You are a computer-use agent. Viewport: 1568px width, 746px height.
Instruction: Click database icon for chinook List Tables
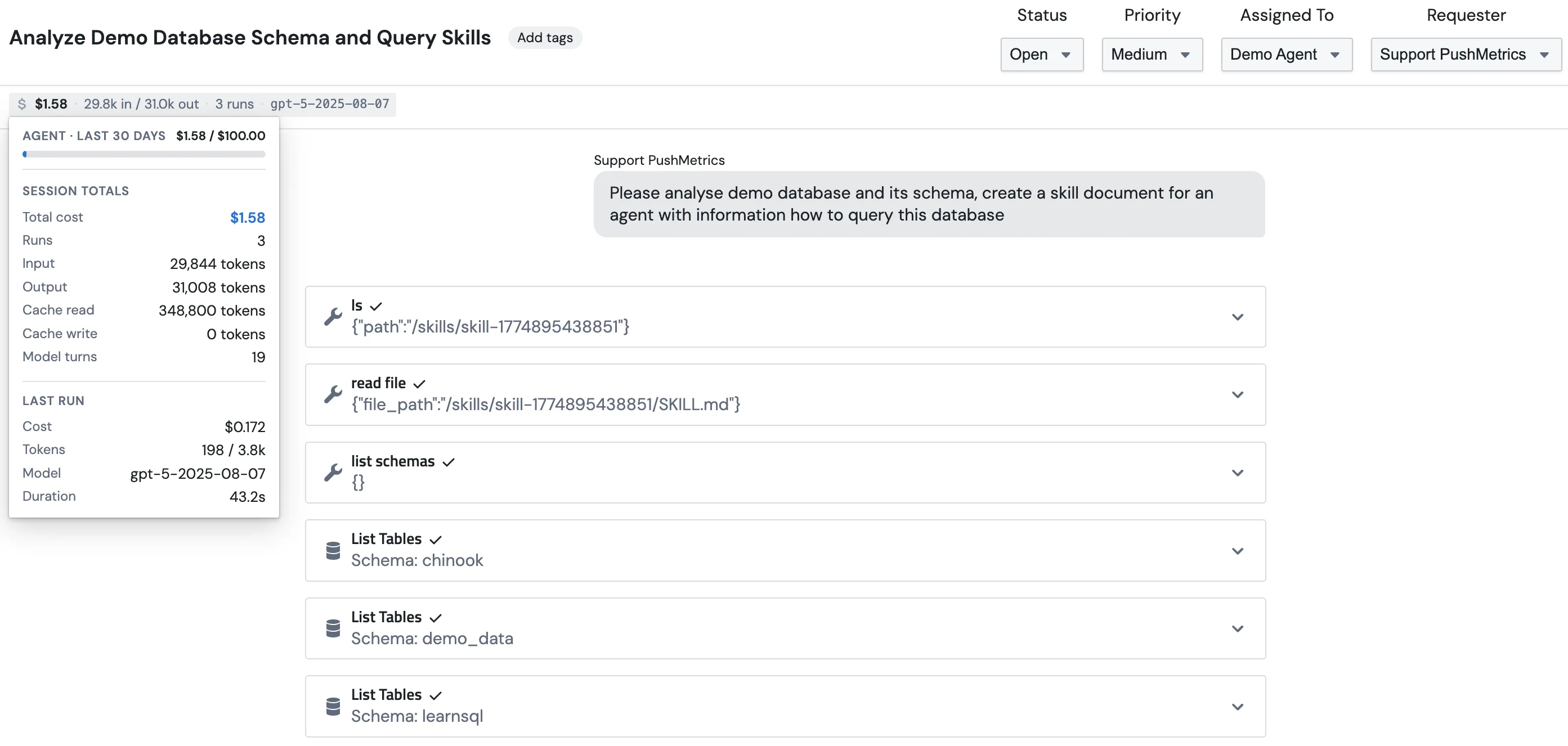pos(333,551)
